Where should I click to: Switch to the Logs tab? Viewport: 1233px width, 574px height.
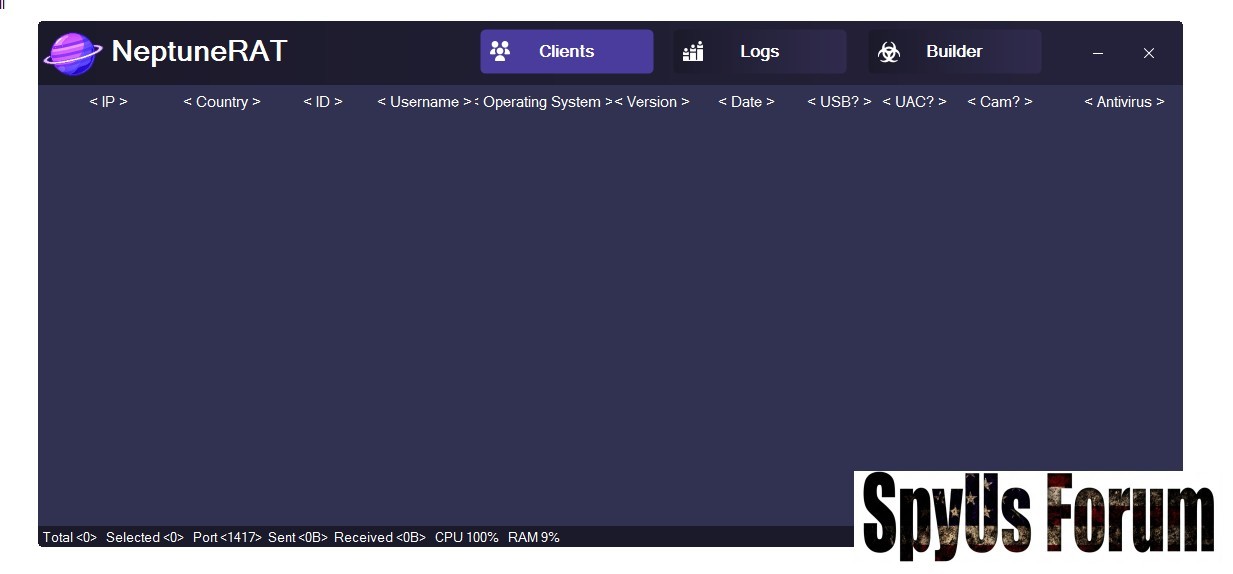click(x=759, y=52)
